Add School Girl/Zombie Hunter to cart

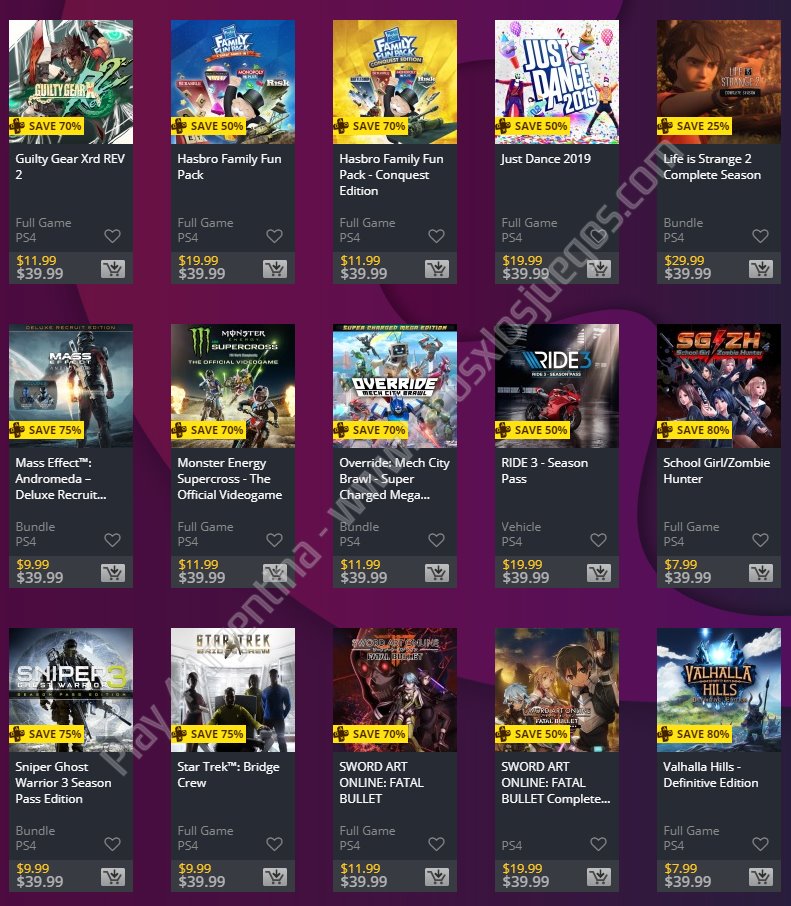[x=760, y=573]
